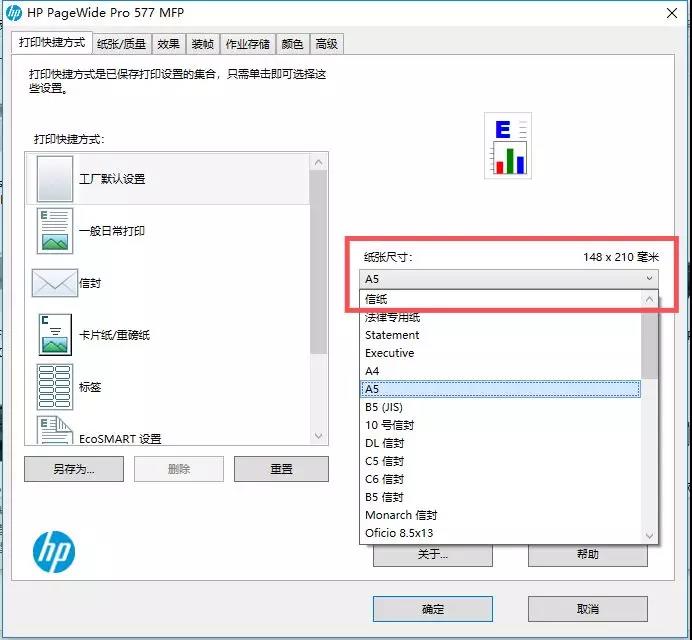Open the 纸张/质量 tab
The image size is (692, 640).
pyautogui.click(x=121, y=44)
